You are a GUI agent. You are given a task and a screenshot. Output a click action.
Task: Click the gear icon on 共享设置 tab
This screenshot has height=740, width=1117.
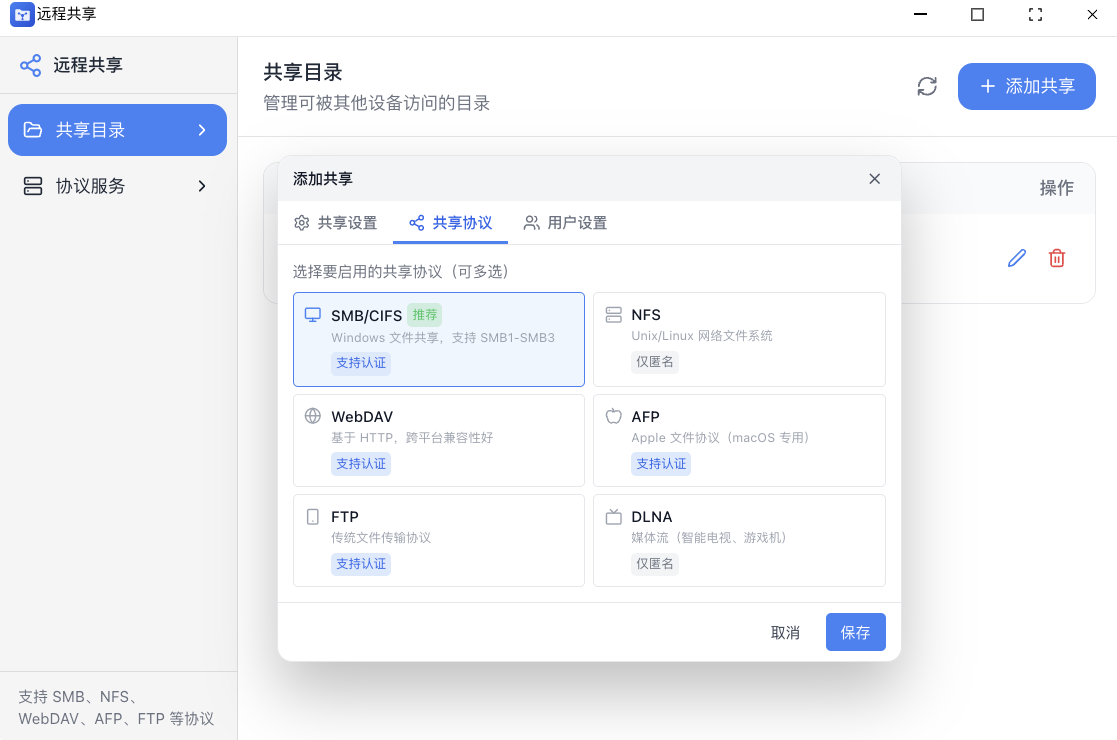click(x=302, y=223)
